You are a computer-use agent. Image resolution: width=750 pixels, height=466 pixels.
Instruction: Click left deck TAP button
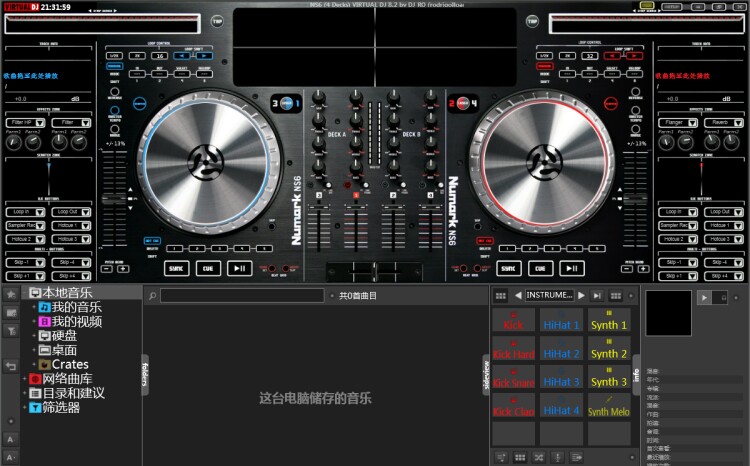pyautogui.click(x=217, y=21)
